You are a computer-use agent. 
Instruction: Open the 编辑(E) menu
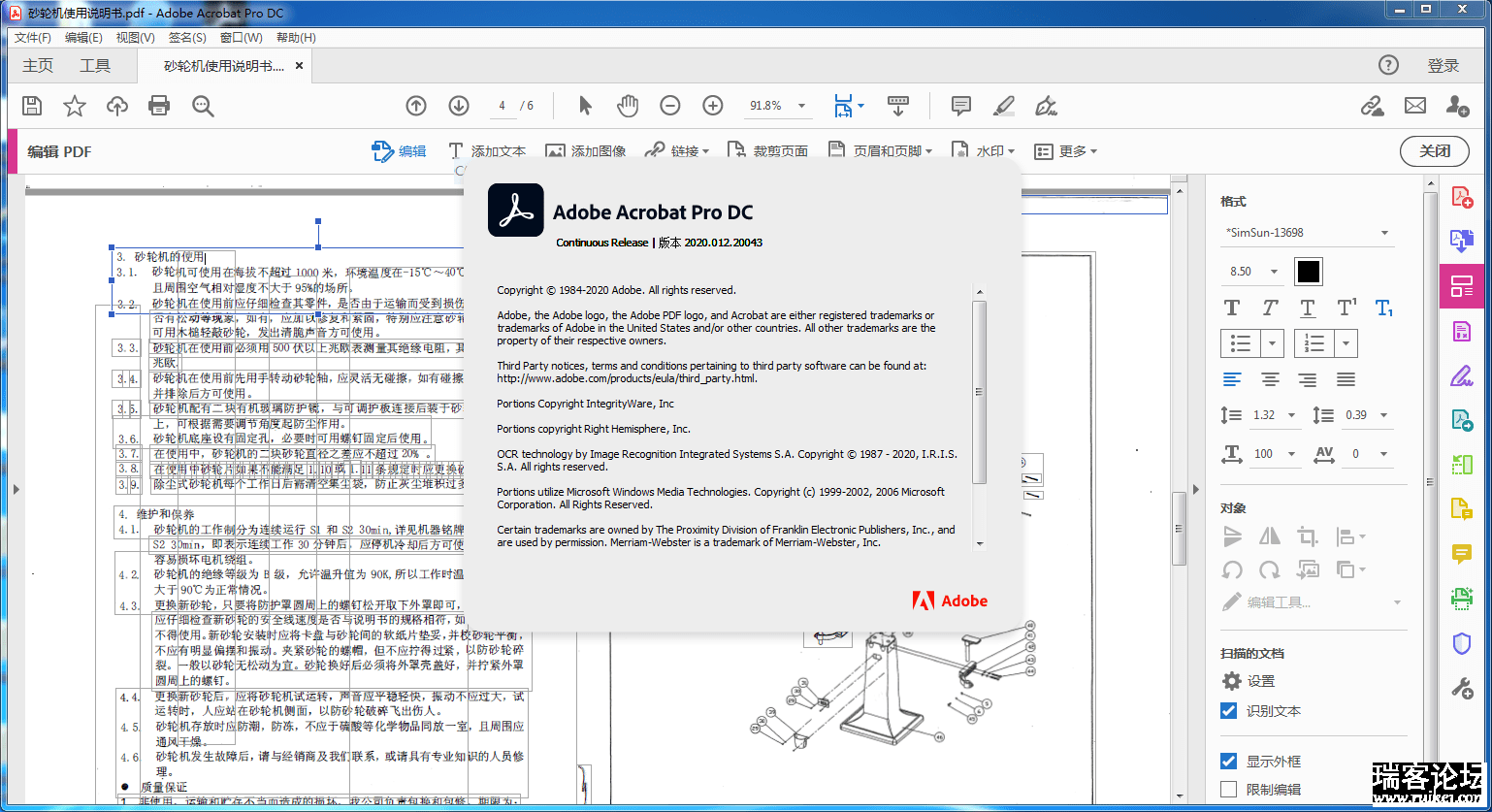[83, 38]
